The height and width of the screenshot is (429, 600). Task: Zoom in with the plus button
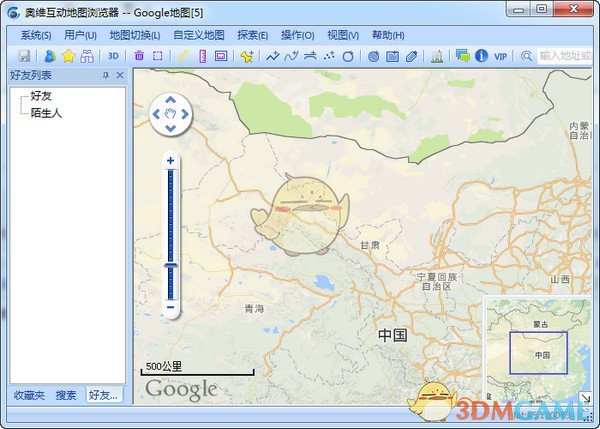point(171,161)
